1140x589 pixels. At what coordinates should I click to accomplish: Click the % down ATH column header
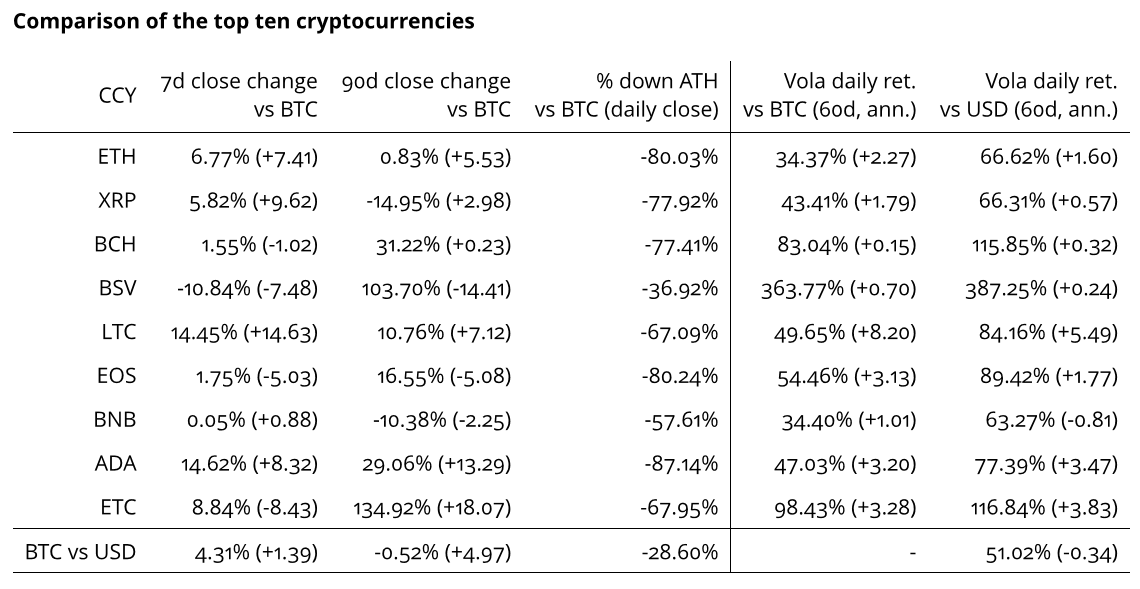pyautogui.click(x=627, y=95)
